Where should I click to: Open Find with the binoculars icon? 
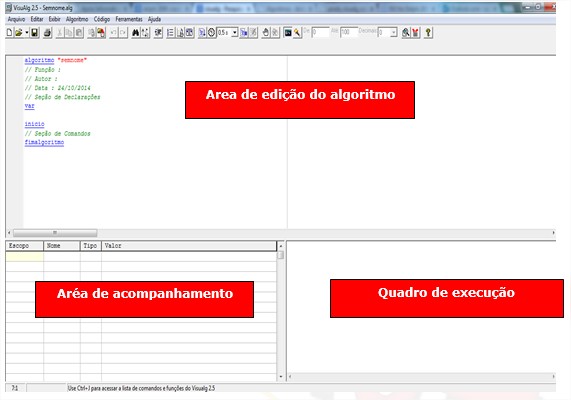(x=135, y=33)
